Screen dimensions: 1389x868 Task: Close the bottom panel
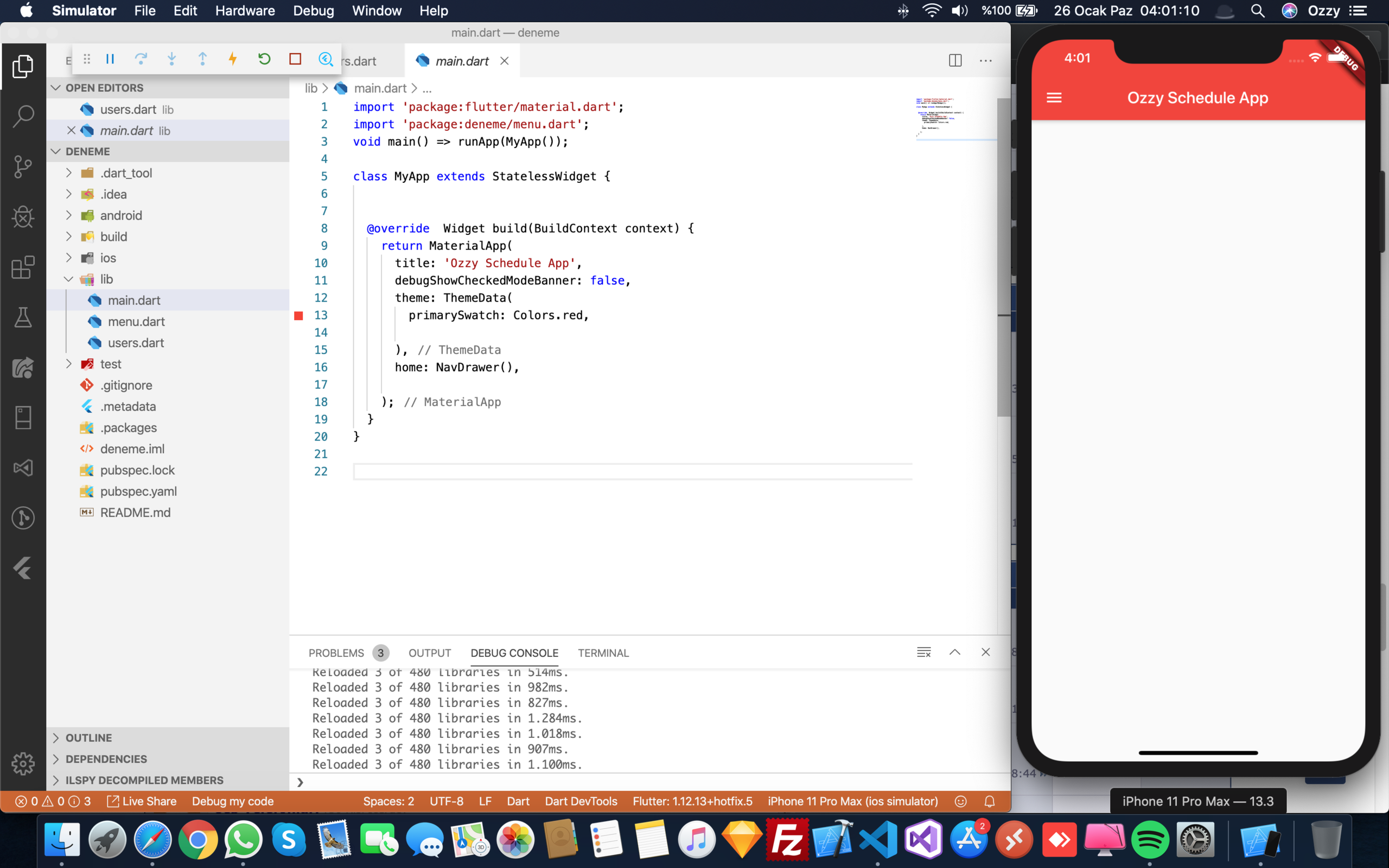pos(985,652)
